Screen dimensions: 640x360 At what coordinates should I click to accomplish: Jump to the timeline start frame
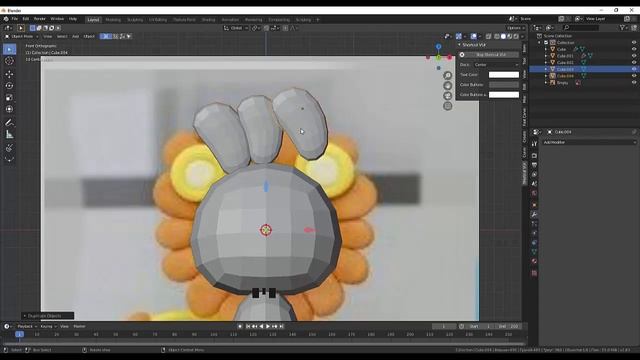(x=248, y=327)
